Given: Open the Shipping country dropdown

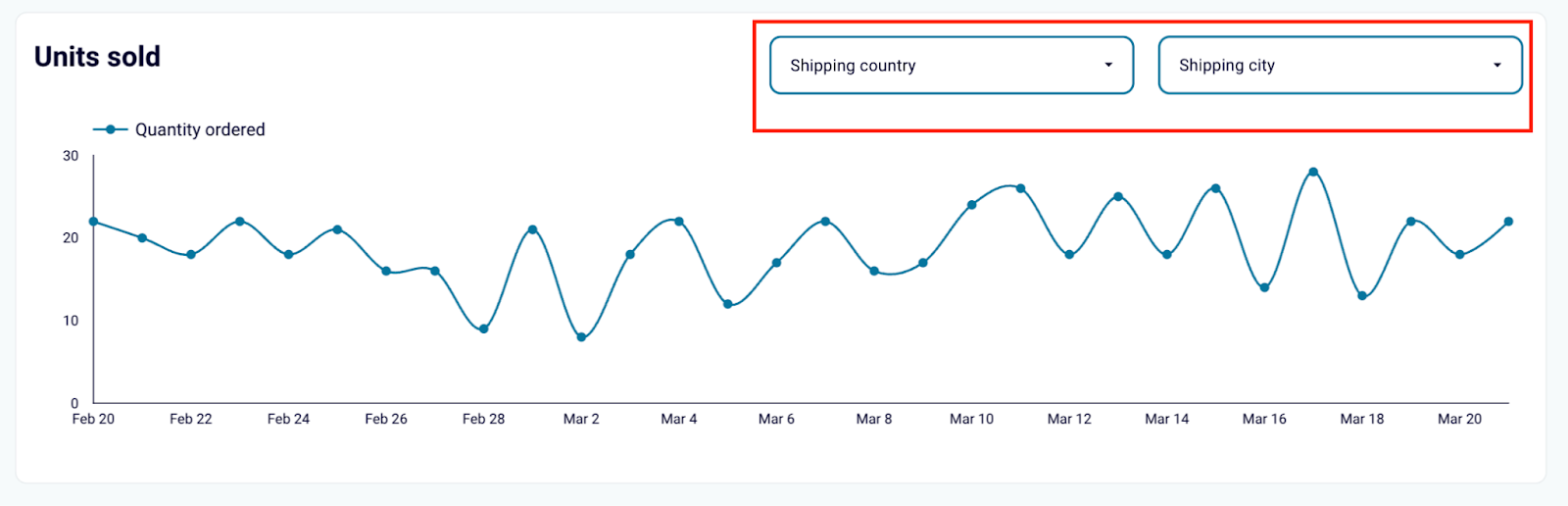Looking at the screenshot, I should (x=952, y=66).
